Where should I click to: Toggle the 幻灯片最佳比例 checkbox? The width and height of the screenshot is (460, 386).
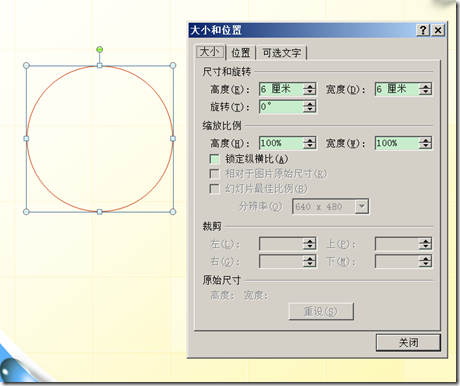click(x=214, y=189)
